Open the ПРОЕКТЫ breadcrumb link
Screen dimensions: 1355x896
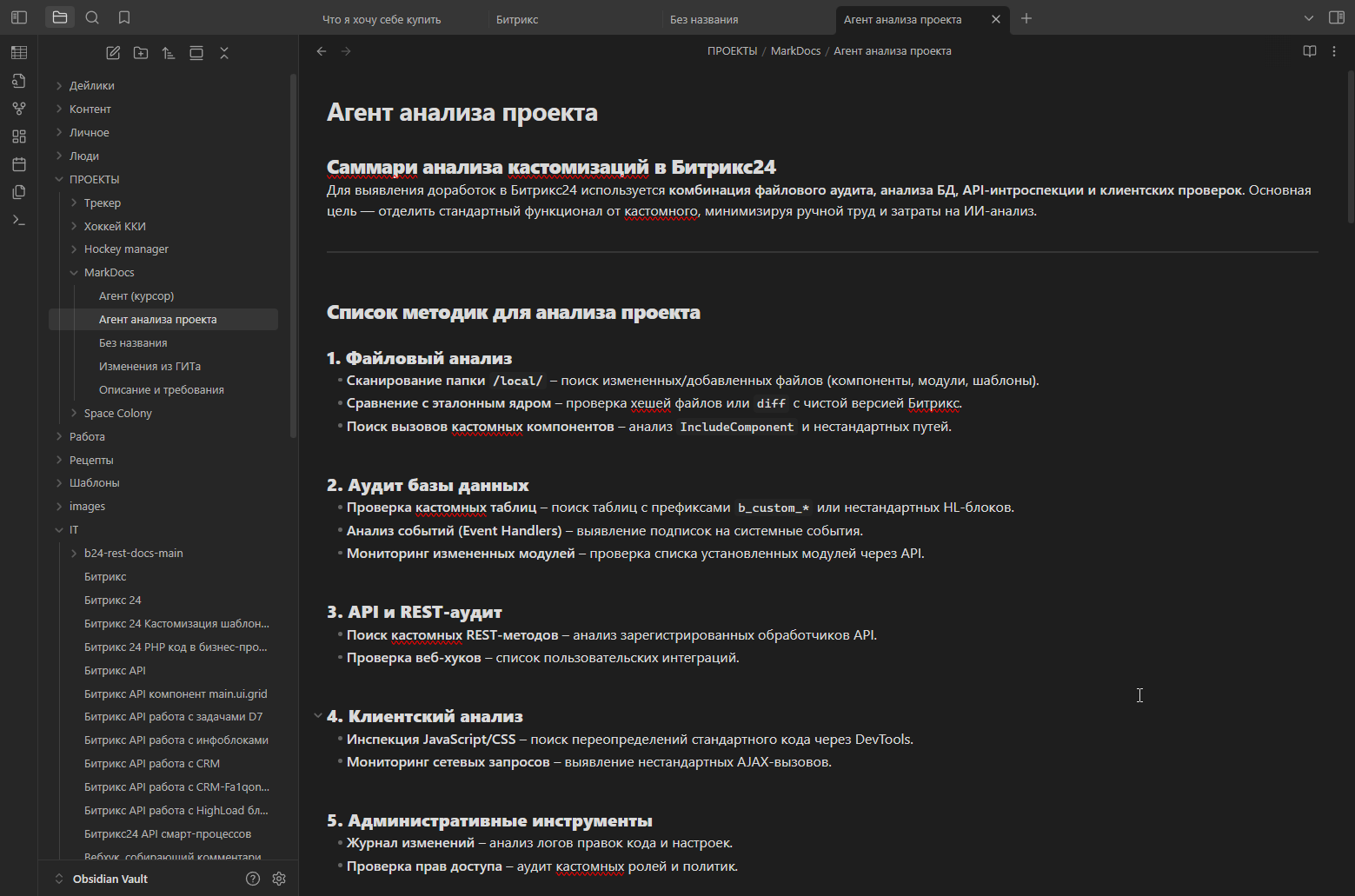(x=733, y=50)
